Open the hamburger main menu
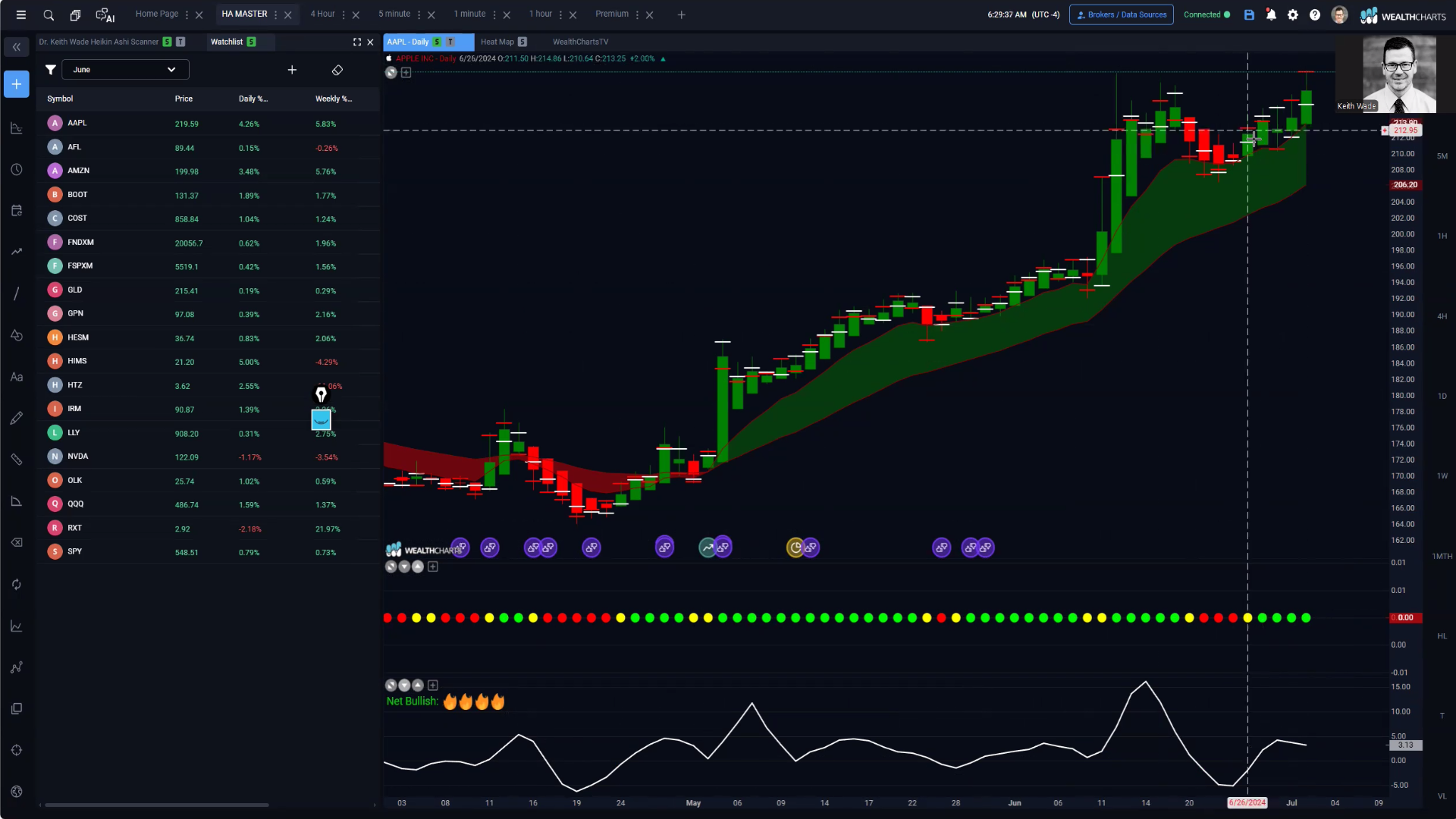Screen dimensions: 1456x819 click(x=21, y=14)
